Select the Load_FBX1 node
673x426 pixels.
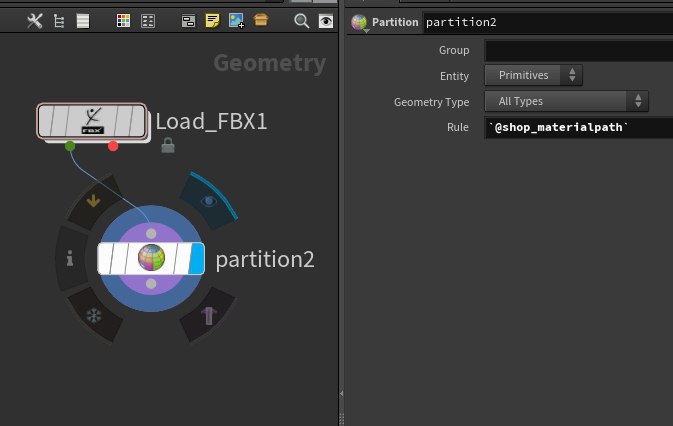point(92,121)
